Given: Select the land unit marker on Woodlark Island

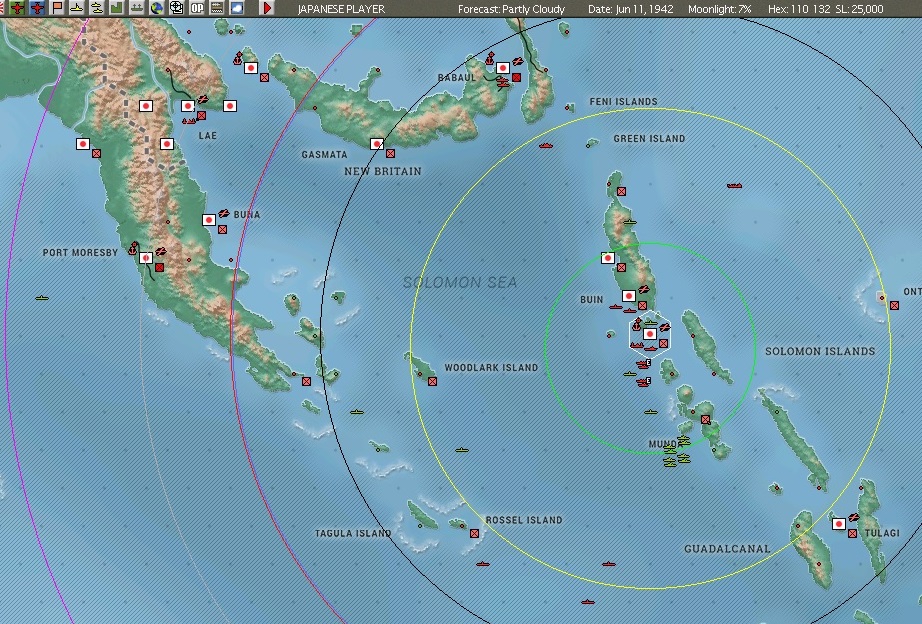Looking at the screenshot, I should (432, 382).
